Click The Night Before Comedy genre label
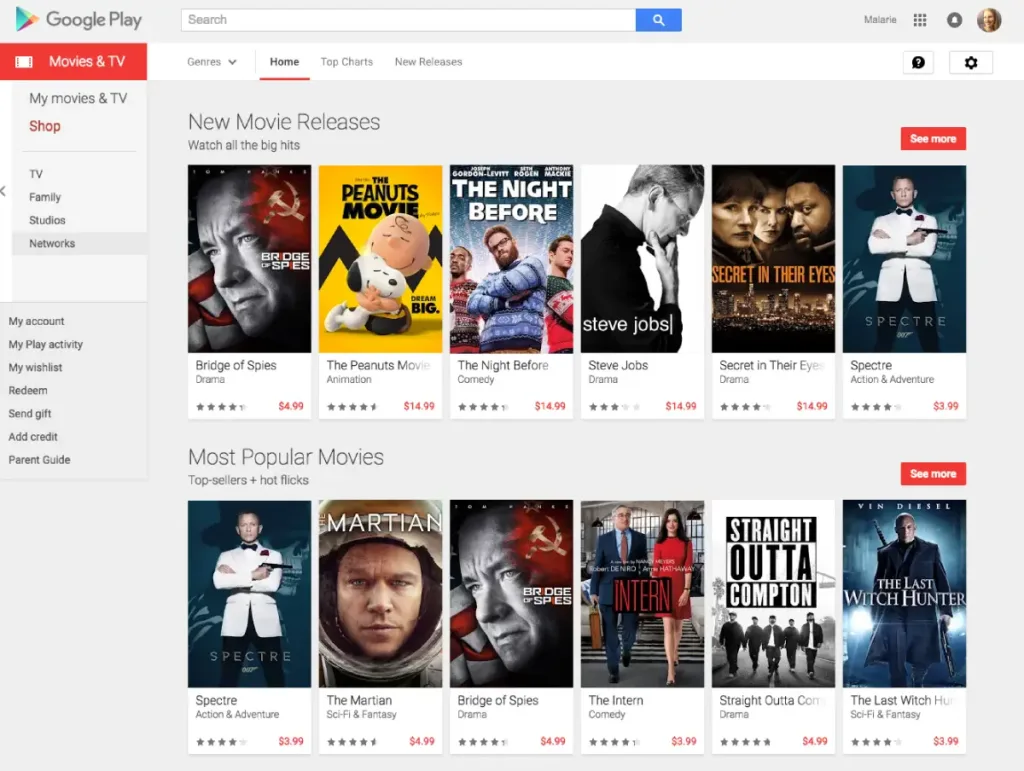This screenshot has width=1024, height=771. point(475,379)
